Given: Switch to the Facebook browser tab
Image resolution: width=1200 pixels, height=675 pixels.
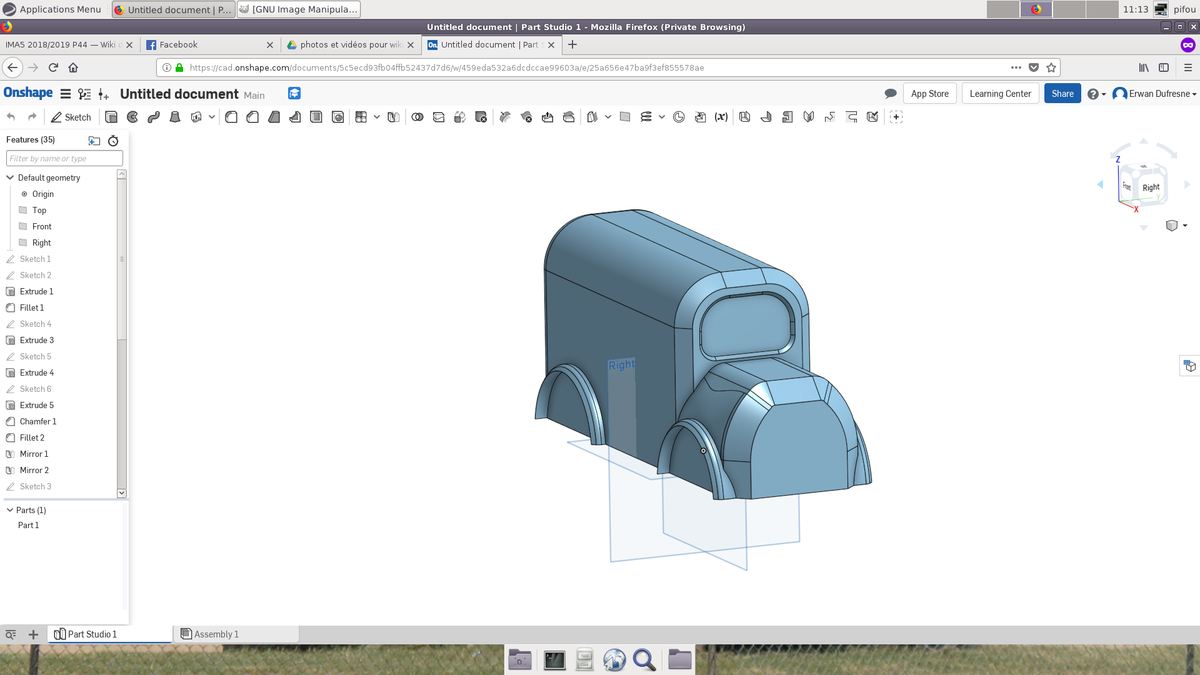Looking at the screenshot, I should (x=178, y=45).
